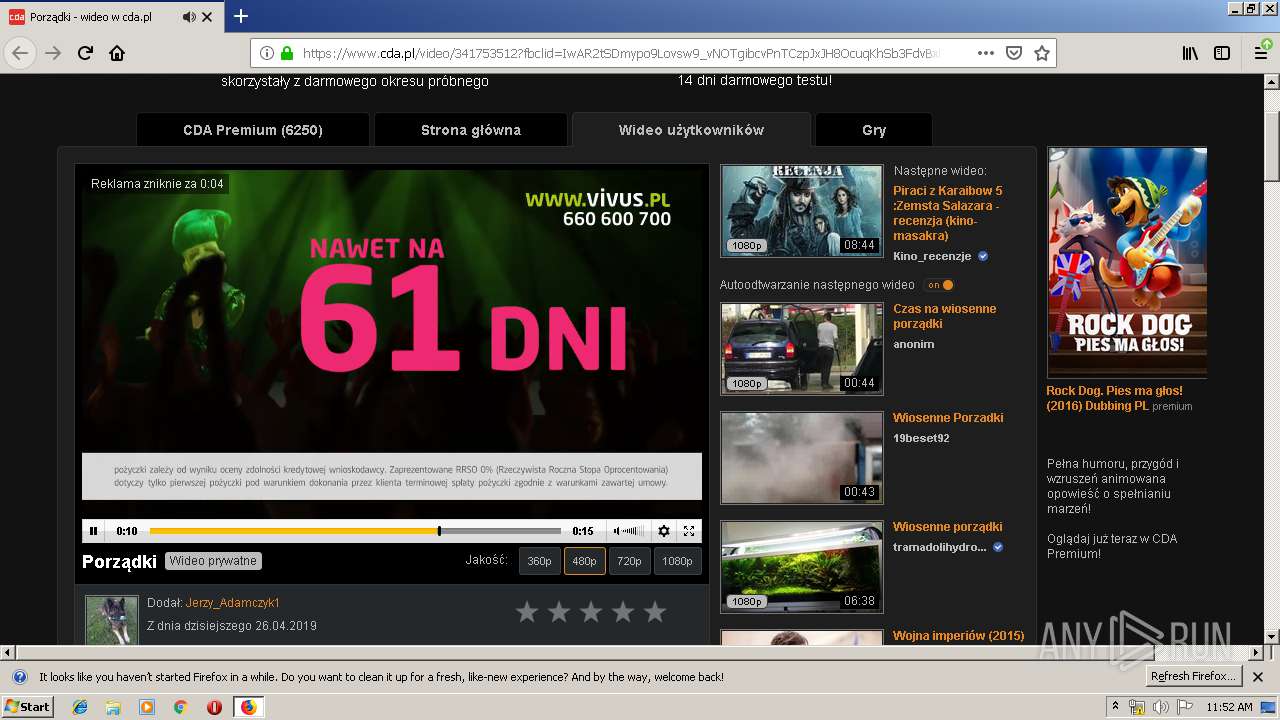
Task: Rate the video with the third star
Action: 591,612
